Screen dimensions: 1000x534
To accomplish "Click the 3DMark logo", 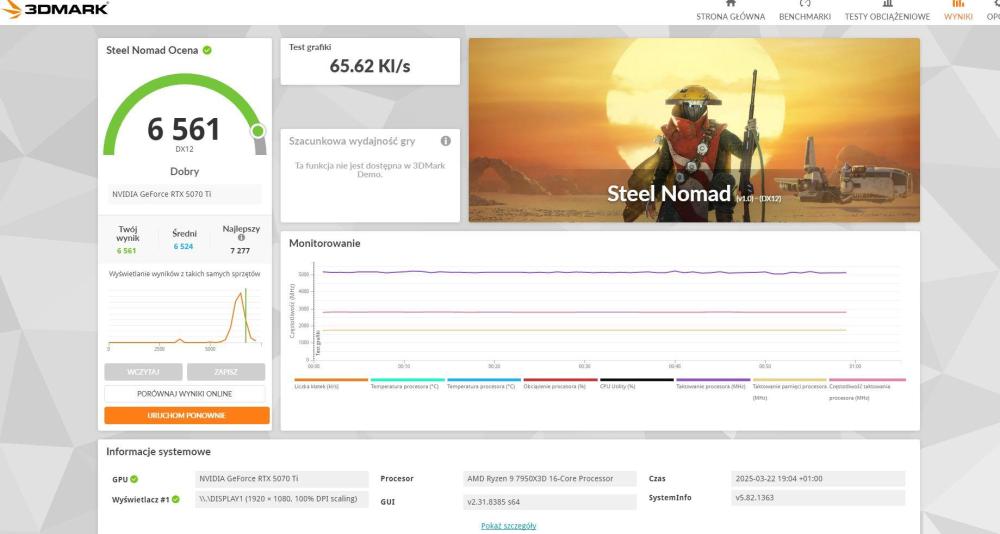I will point(55,8).
